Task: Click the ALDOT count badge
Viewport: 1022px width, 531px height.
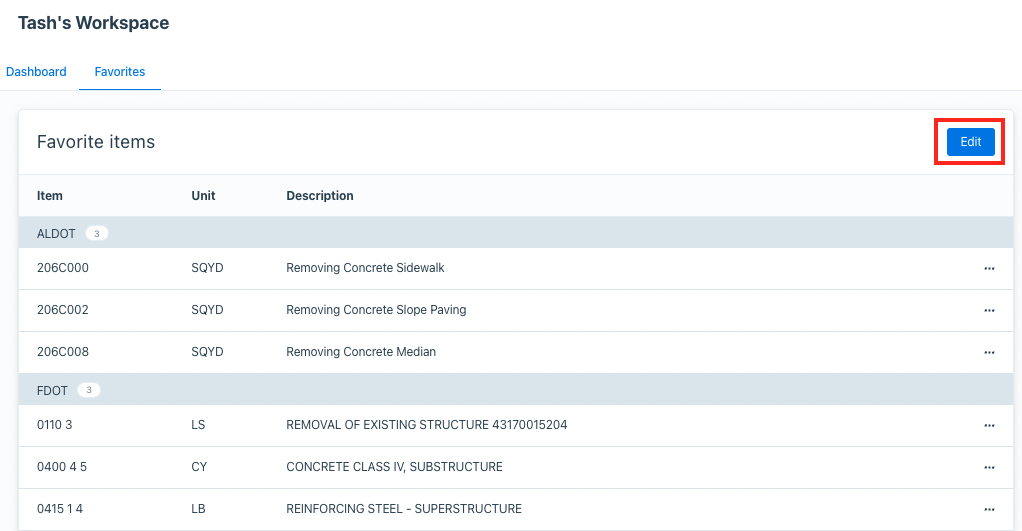Action: pos(97,234)
